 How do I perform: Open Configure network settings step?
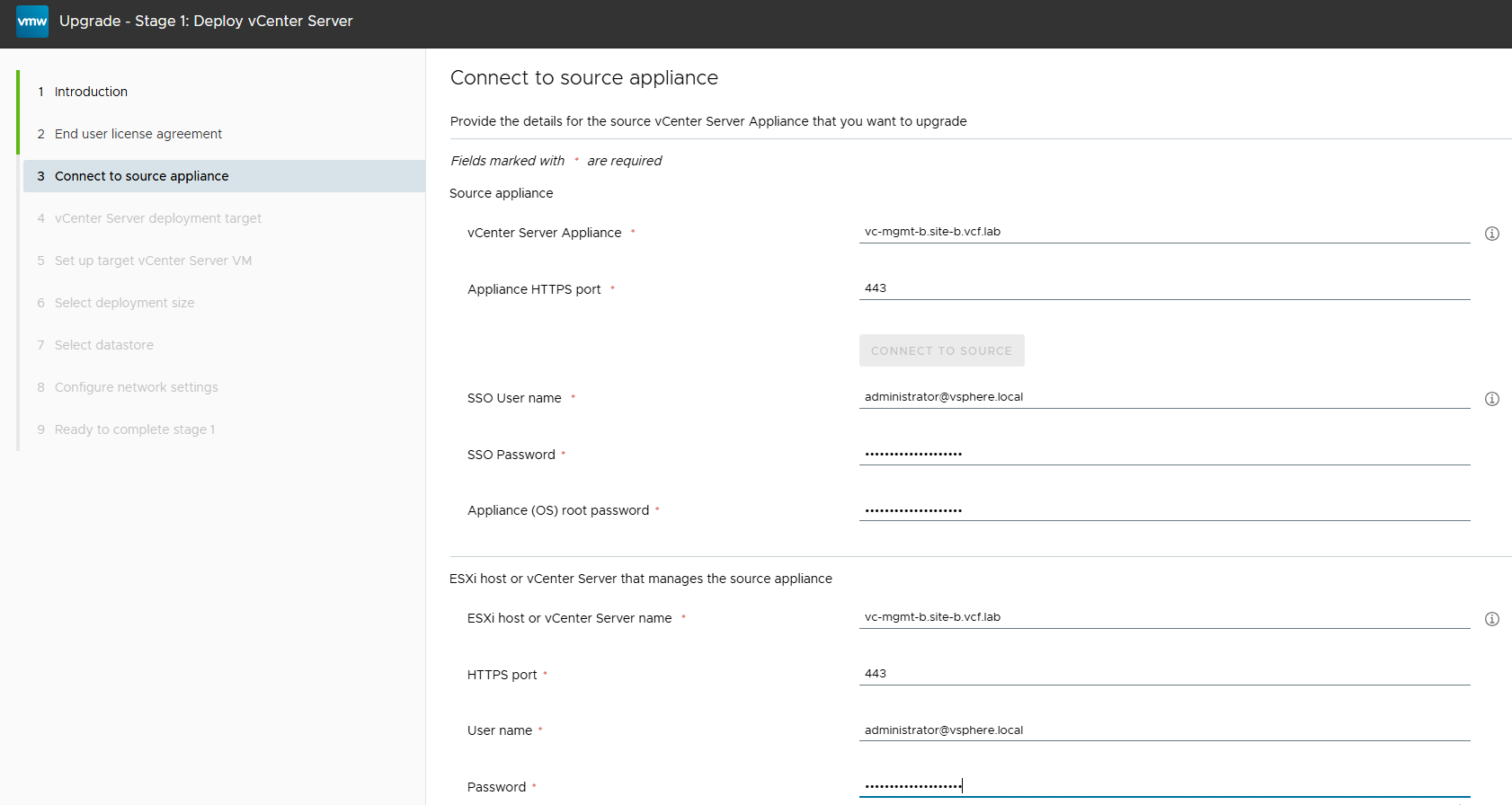[136, 387]
